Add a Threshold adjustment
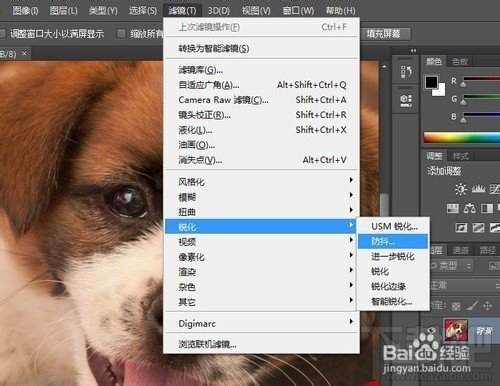Image resolution: width=500 pixels, height=386 pixels. 495,228
